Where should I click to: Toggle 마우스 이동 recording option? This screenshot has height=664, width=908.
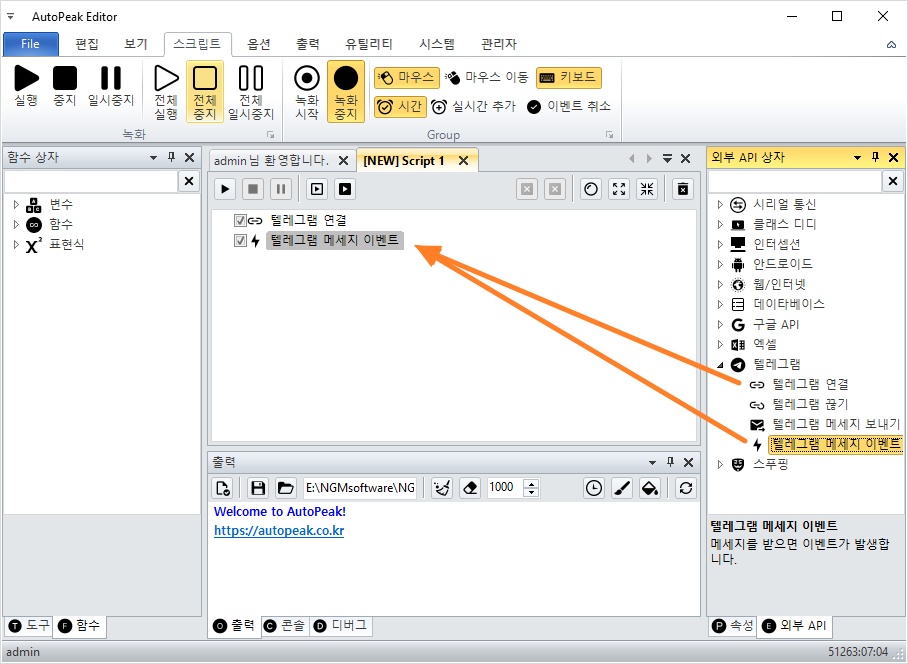pos(487,78)
